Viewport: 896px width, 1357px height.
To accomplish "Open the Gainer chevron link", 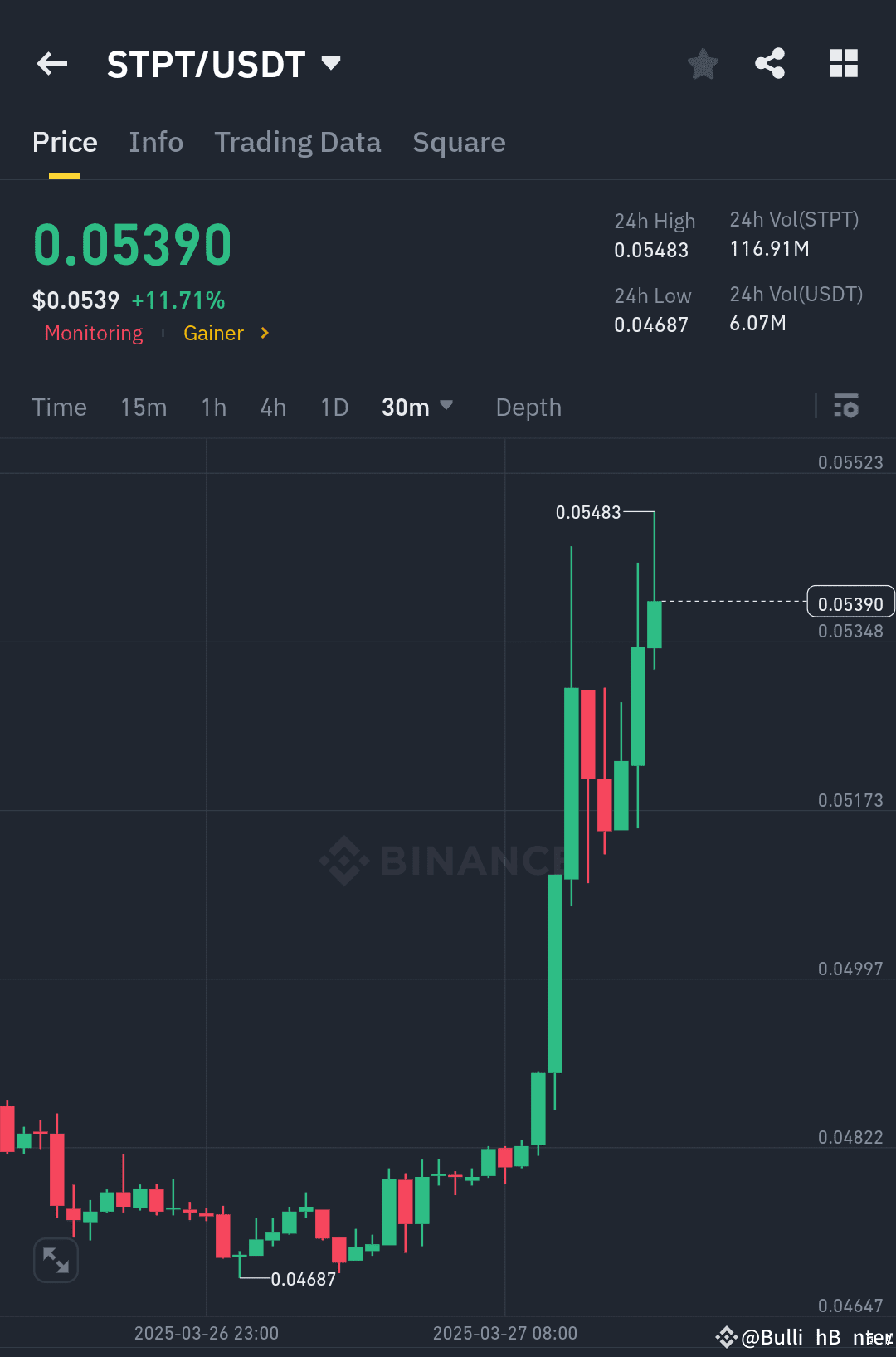I will 264,333.
